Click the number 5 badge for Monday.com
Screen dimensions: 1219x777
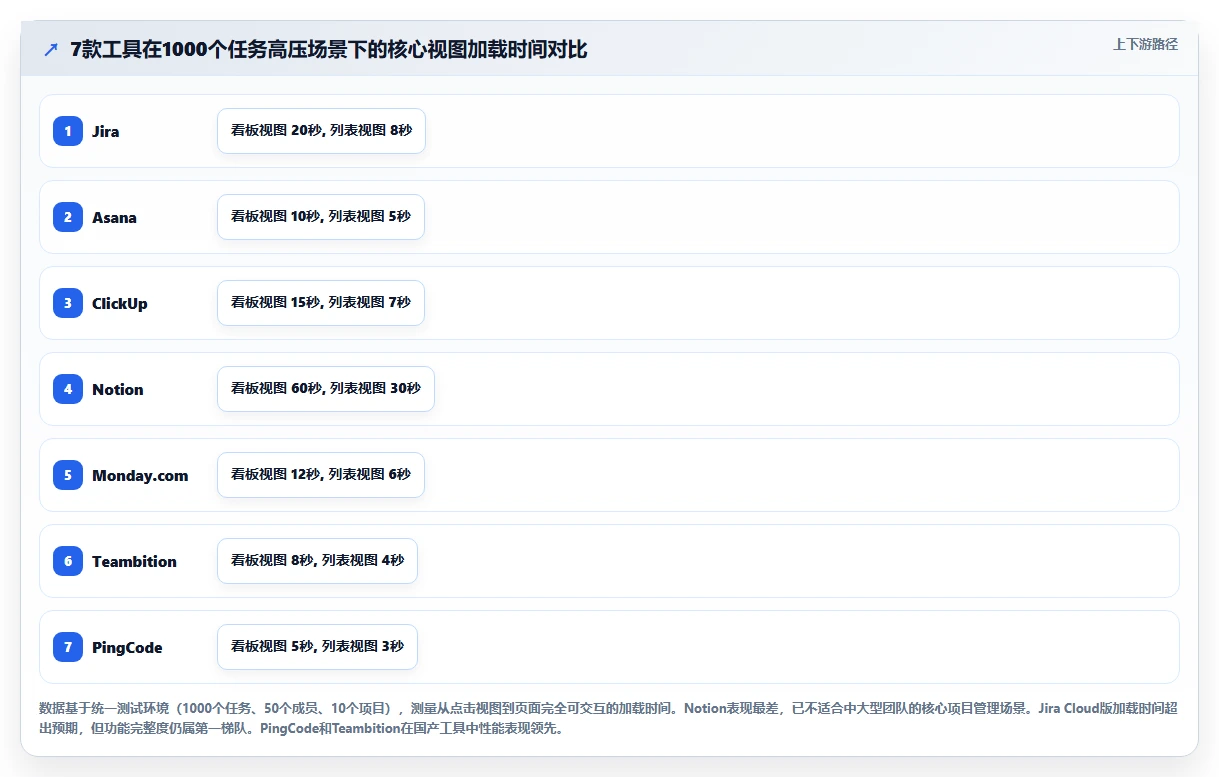[68, 475]
